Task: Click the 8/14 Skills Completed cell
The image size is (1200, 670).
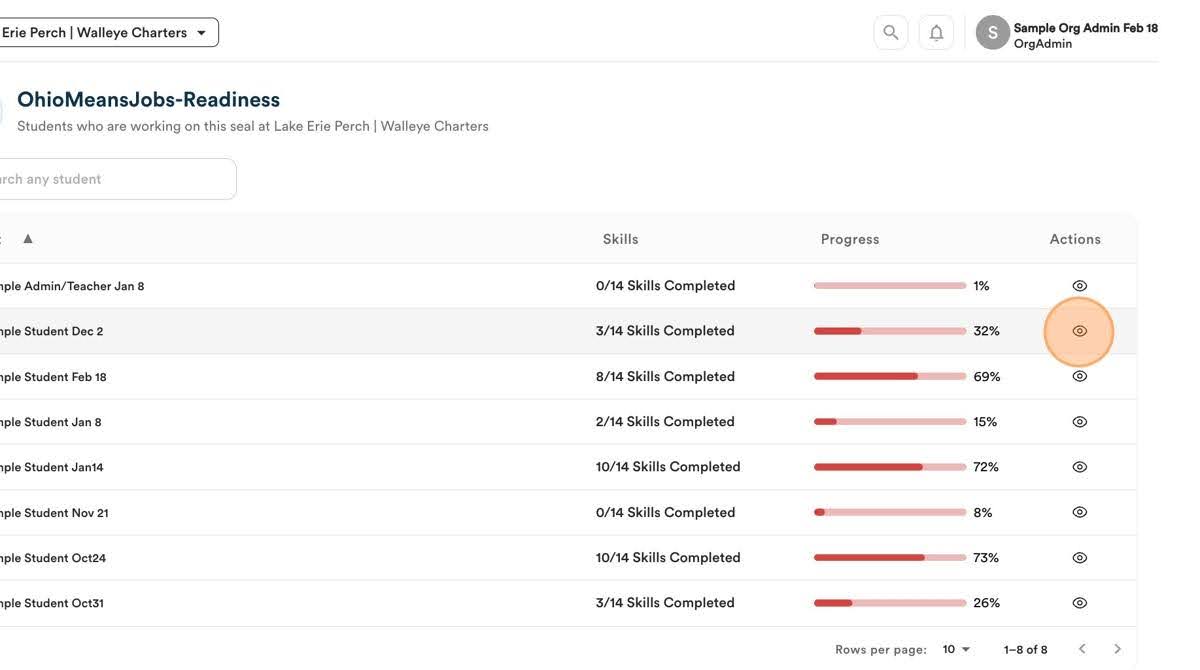Action: [x=665, y=377]
